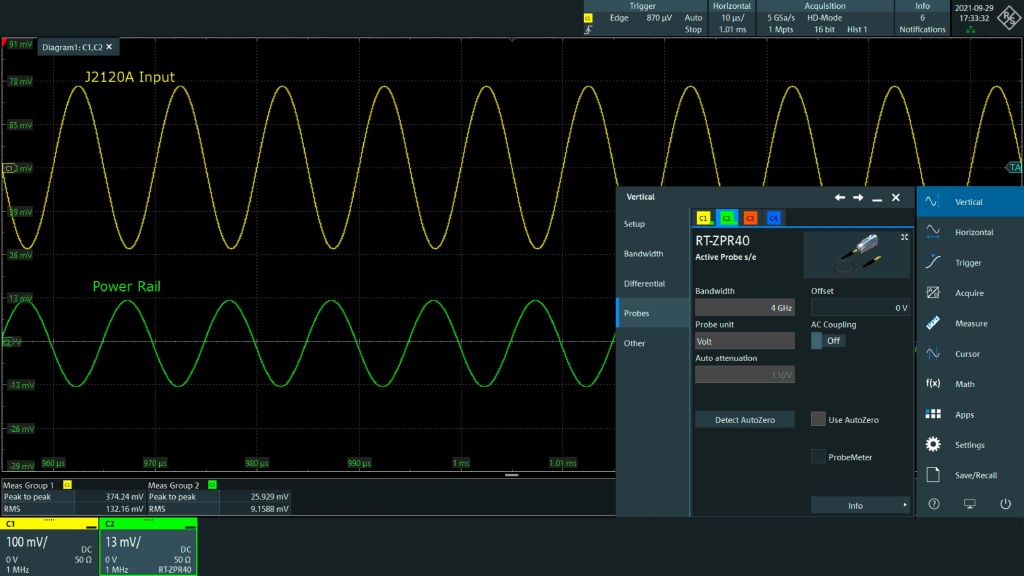Open the Acquire menu icon

click(x=933, y=293)
